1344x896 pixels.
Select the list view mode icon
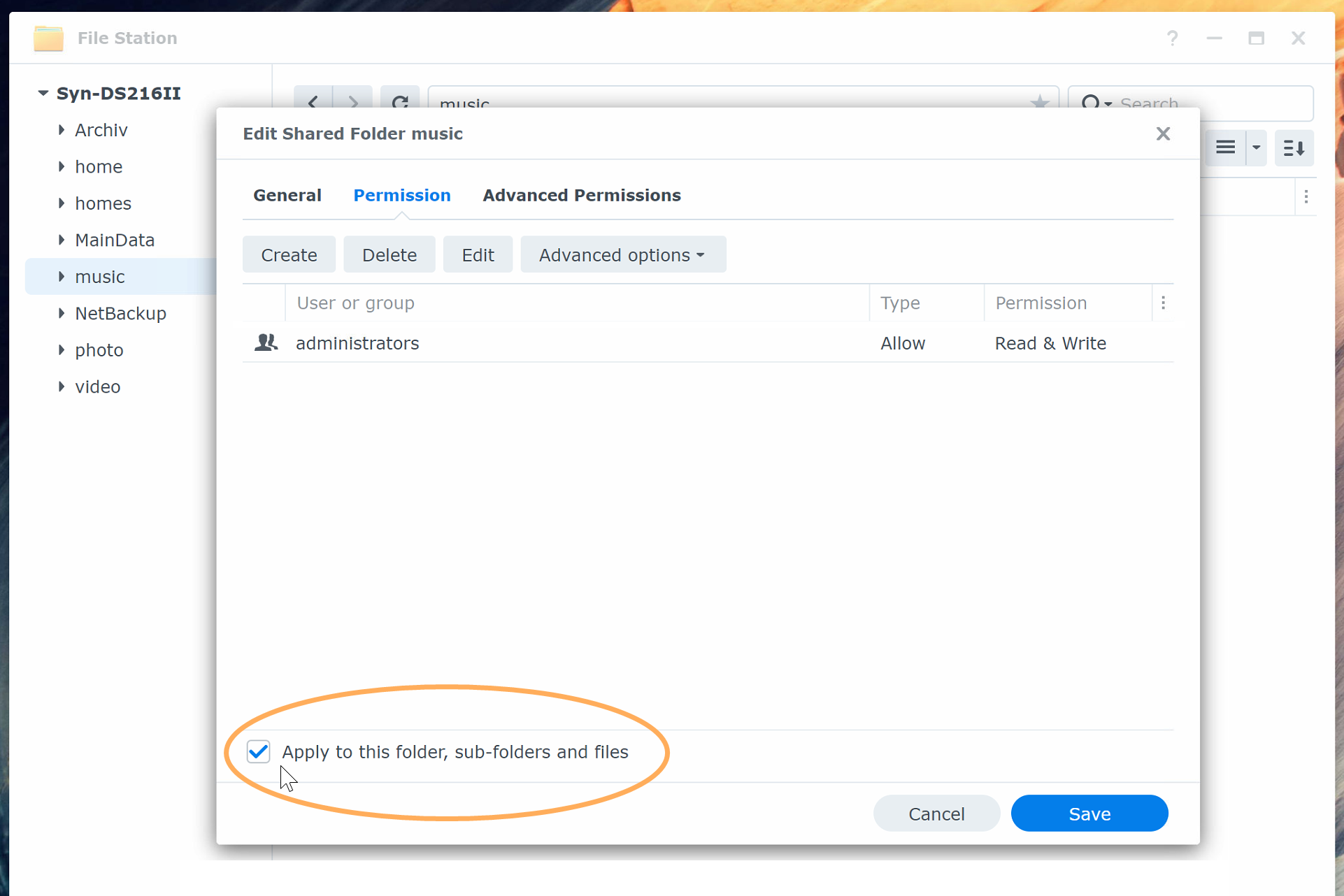click(x=1226, y=147)
